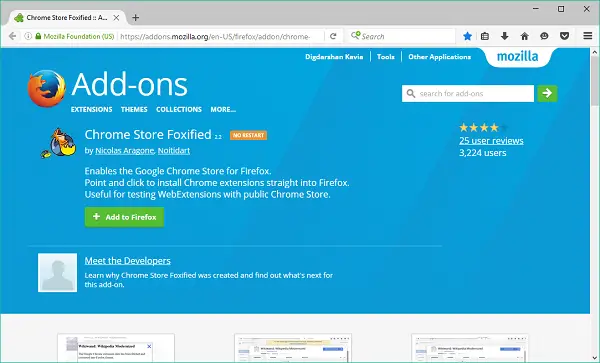Close the Chrome Store Foxified tab
Viewport: 600px width, 363px height.
(x=116, y=18)
